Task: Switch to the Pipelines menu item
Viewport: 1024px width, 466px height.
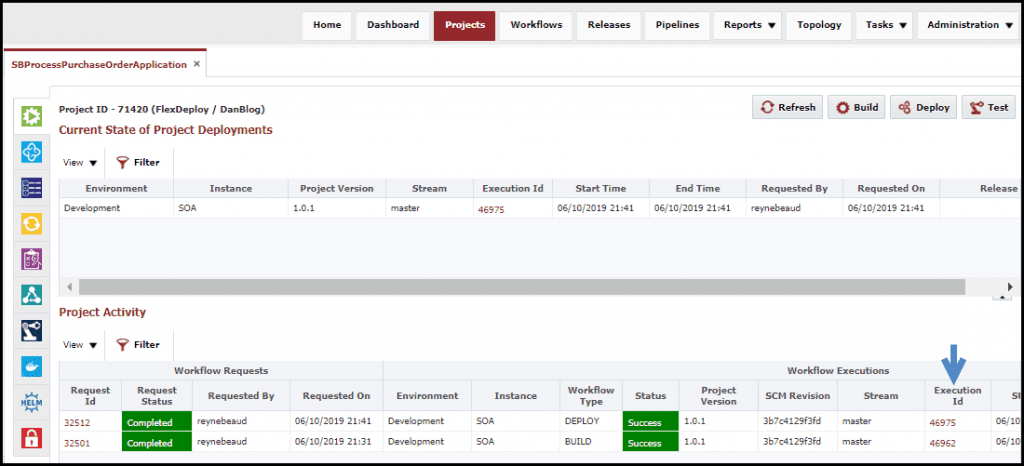Action: pos(676,25)
